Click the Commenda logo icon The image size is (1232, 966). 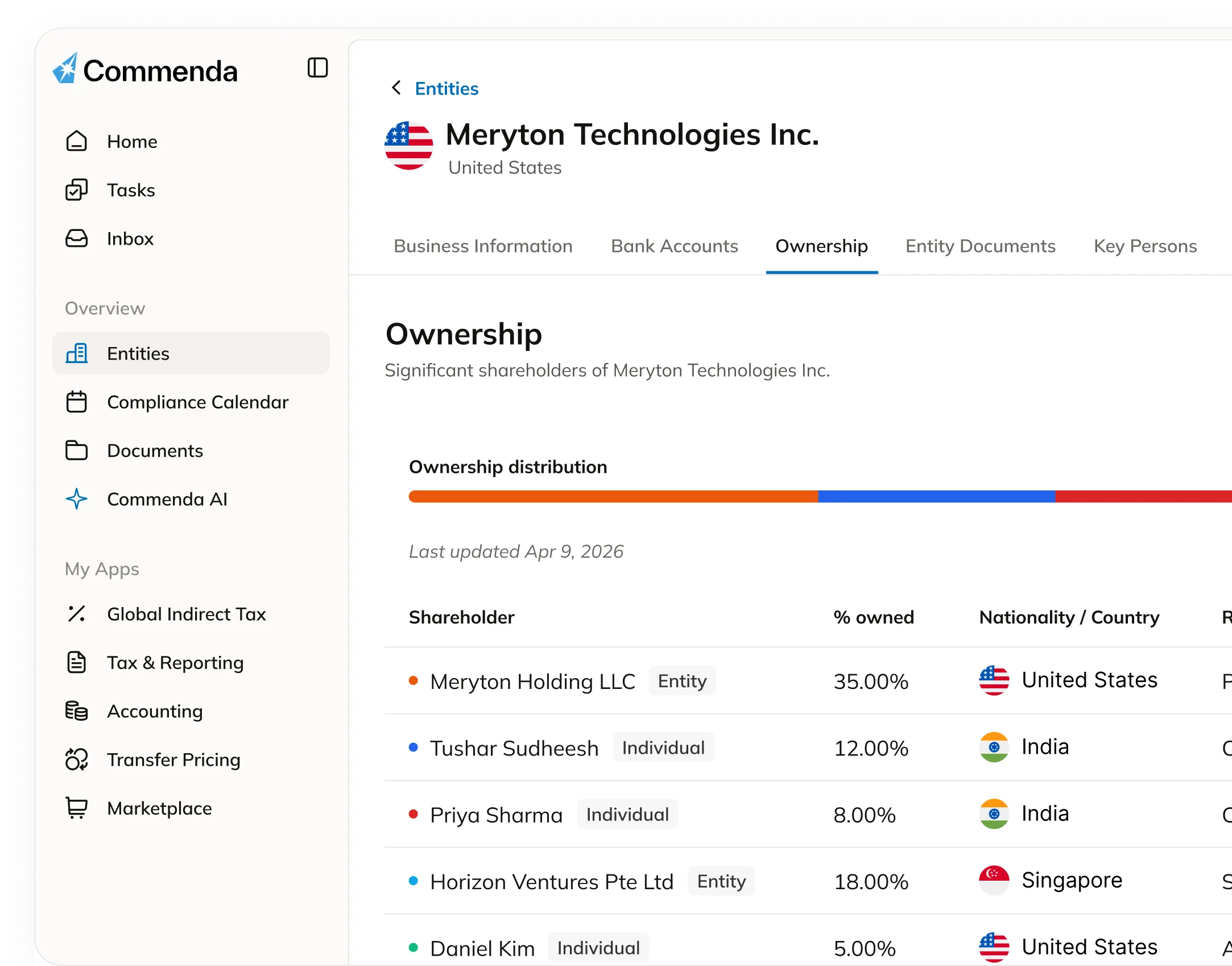(x=65, y=69)
